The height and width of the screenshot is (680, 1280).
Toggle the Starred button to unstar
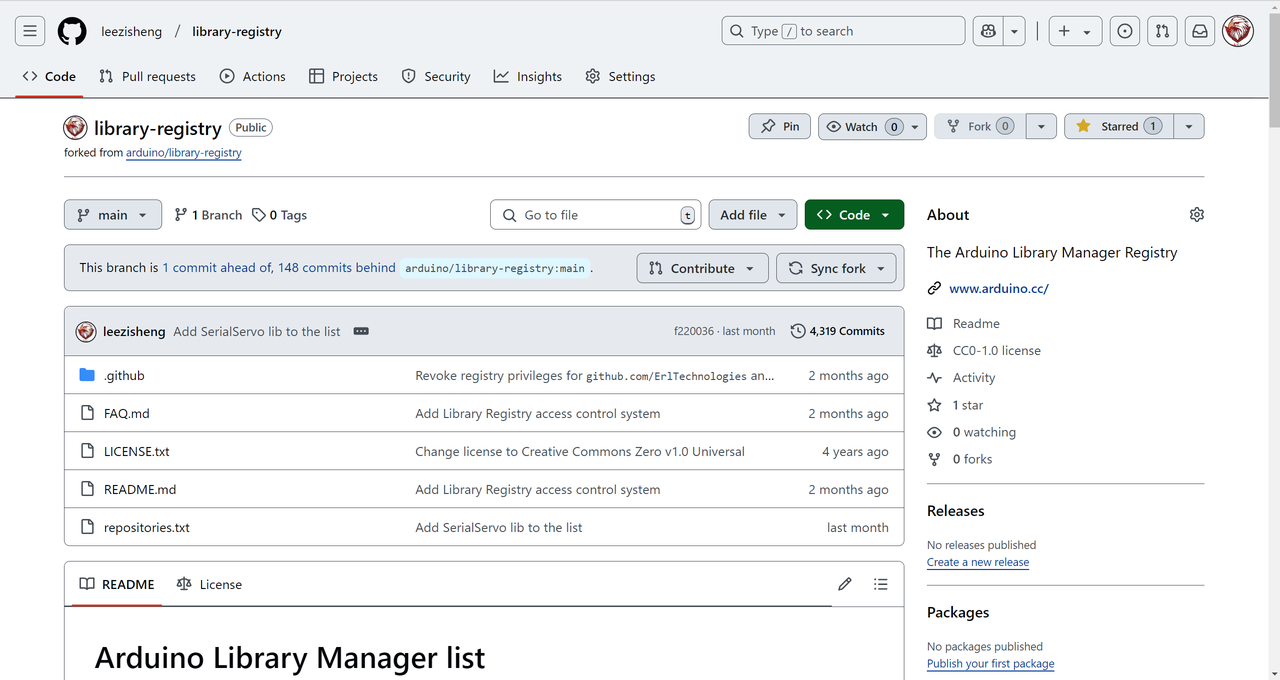[x=1119, y=127]
